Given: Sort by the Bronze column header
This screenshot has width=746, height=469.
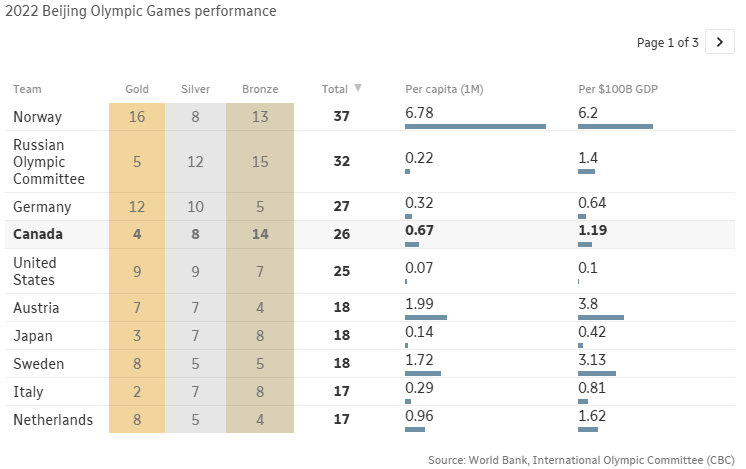Looking at the screenshot, I should coord(260,89).
